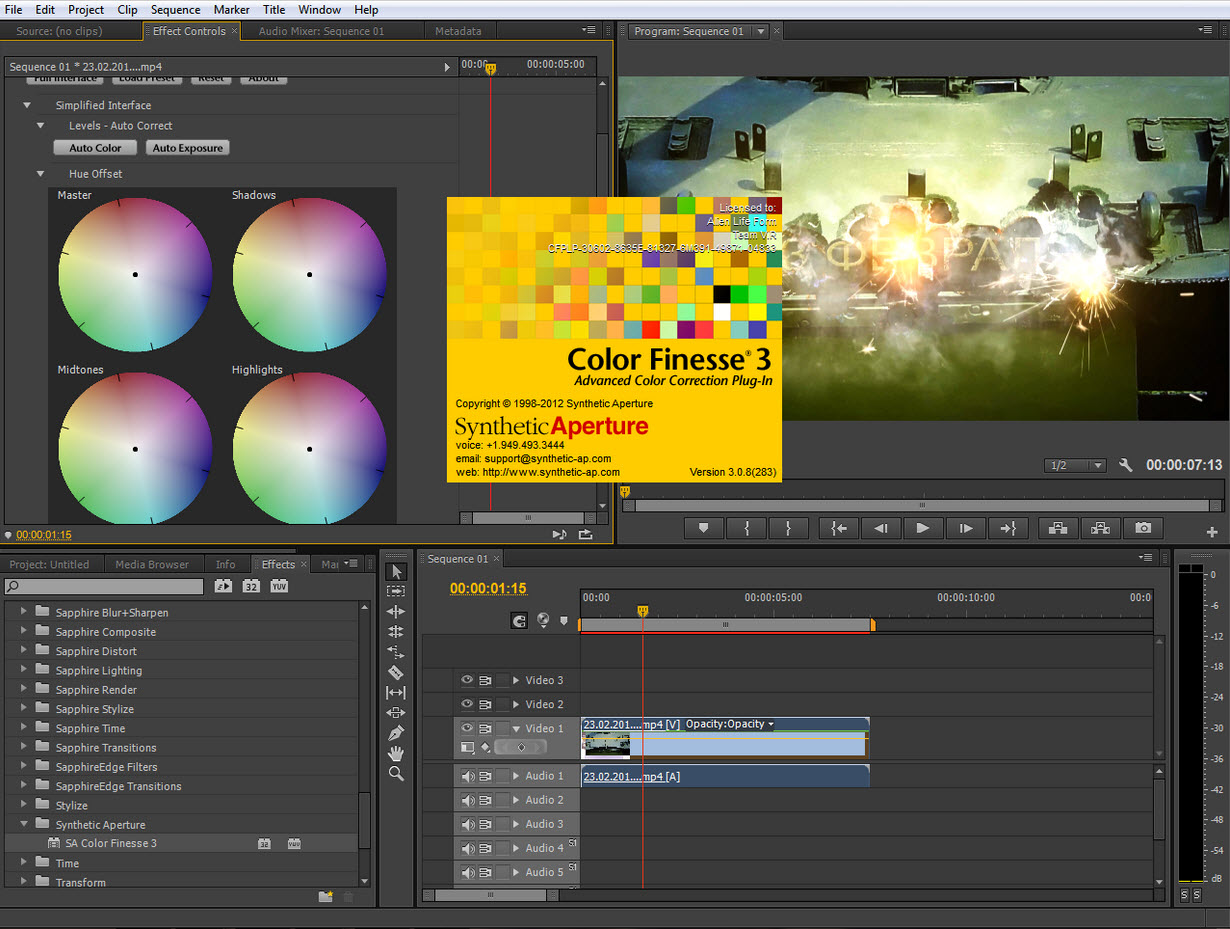Select the Selection arrow tool

coord(396,571)
